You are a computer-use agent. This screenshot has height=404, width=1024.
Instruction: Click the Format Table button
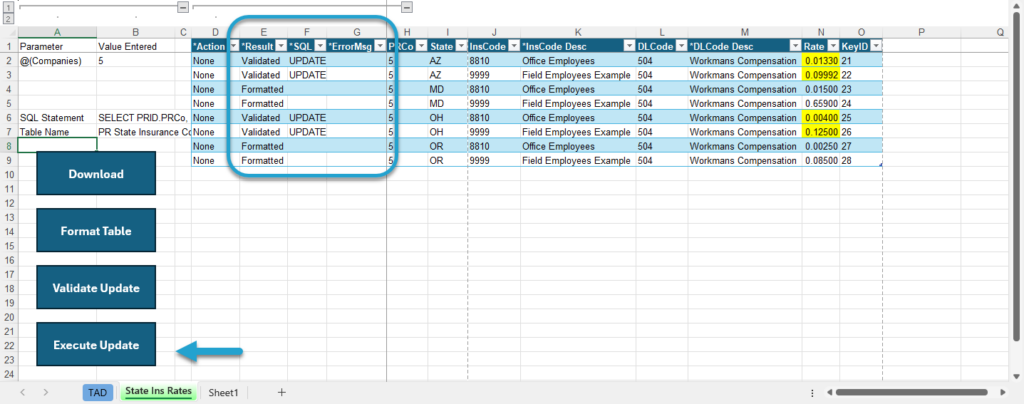pos(96,230)
